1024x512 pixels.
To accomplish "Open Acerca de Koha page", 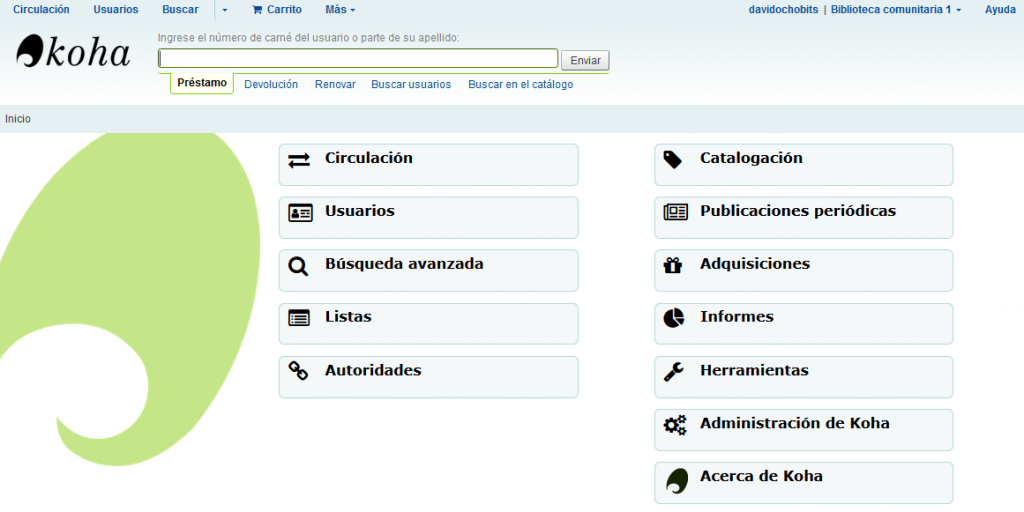I will point(804,483).
